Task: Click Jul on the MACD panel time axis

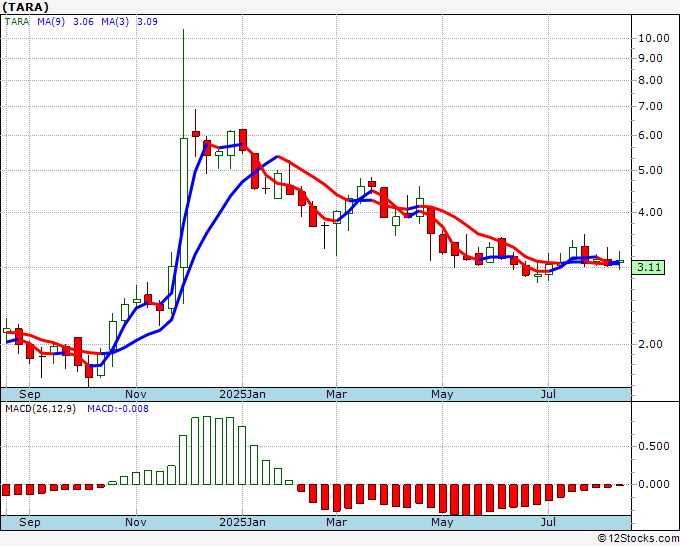Action: [549, 522]
